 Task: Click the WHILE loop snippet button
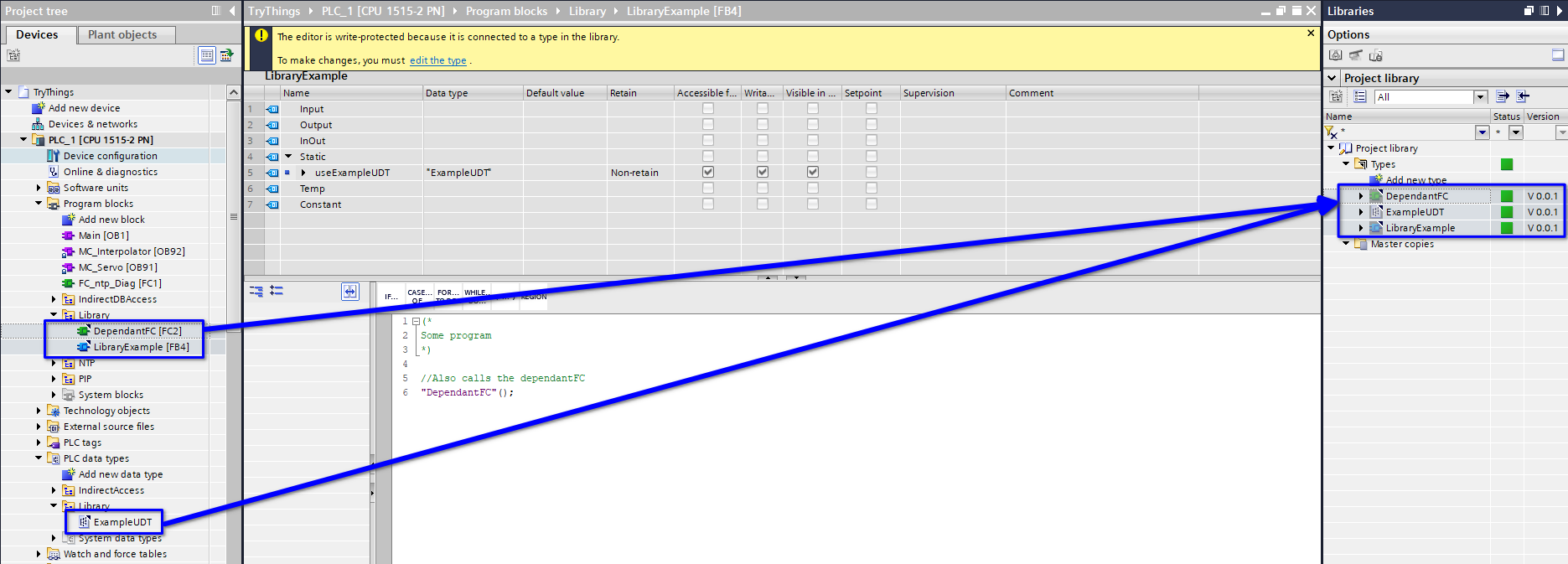(475, 297)
